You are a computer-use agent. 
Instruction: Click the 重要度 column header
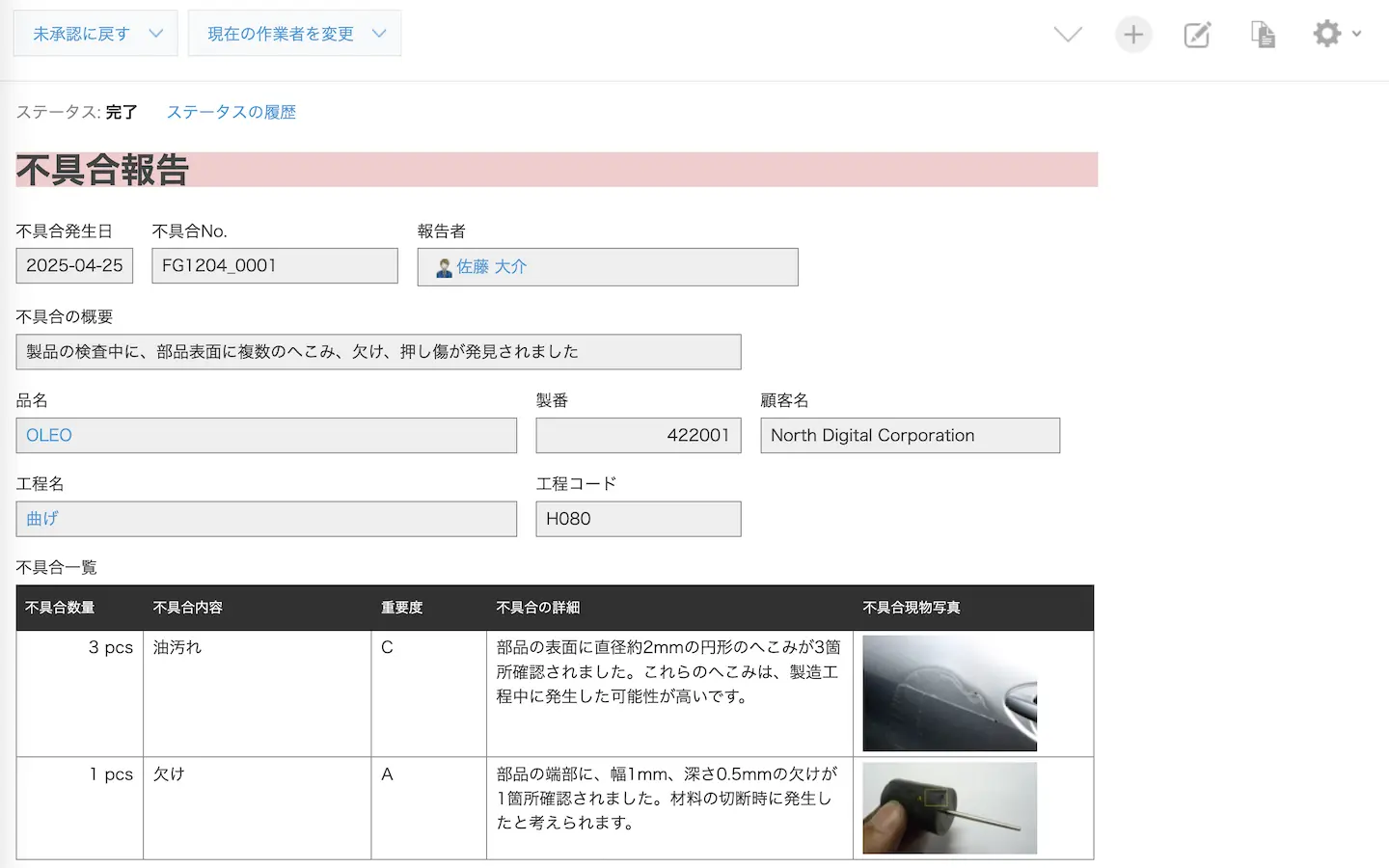click(x=402, y=608)
